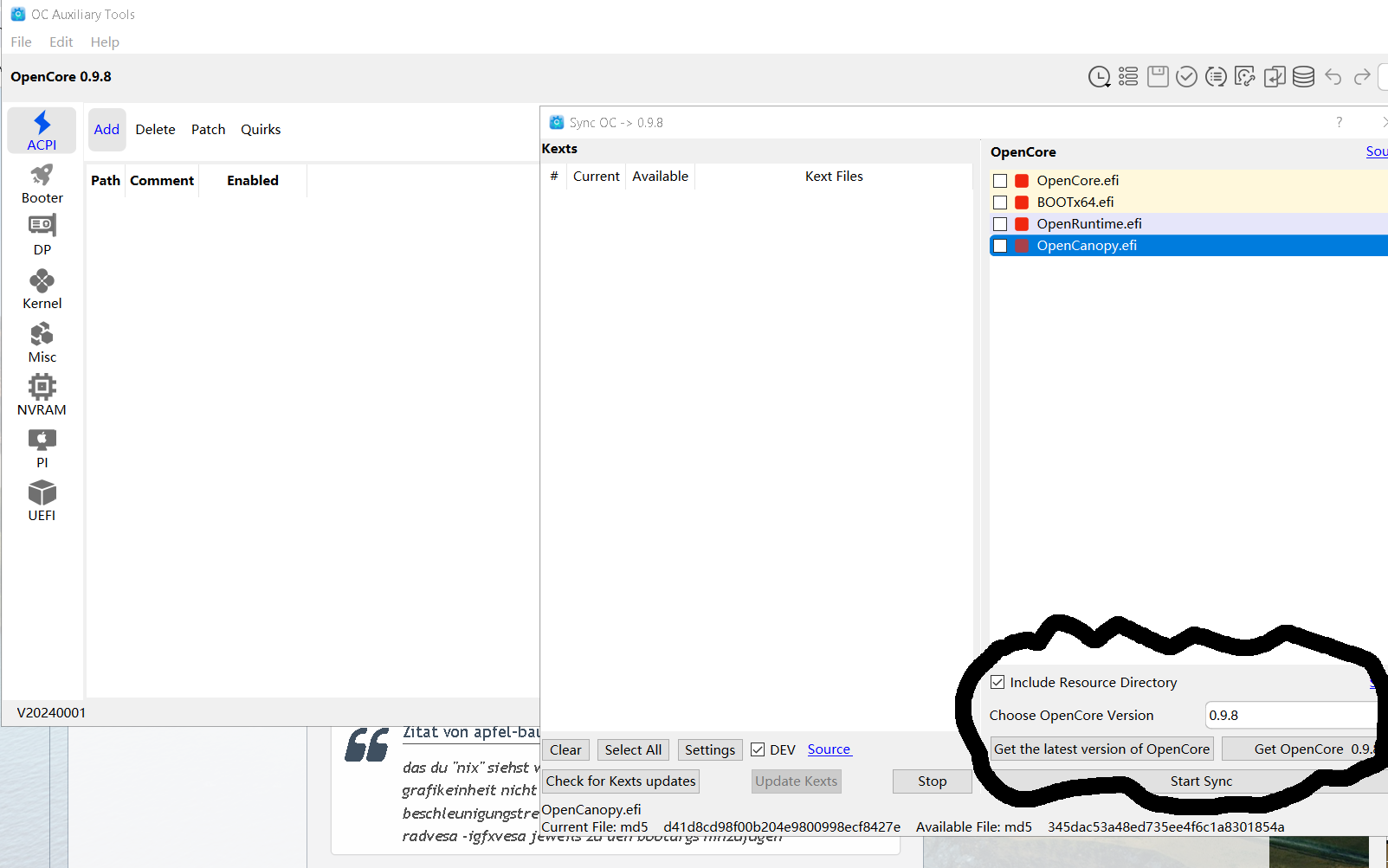The image size is (1388, 868).
Task: Click the Comment column header
Action: coord(162,180)
